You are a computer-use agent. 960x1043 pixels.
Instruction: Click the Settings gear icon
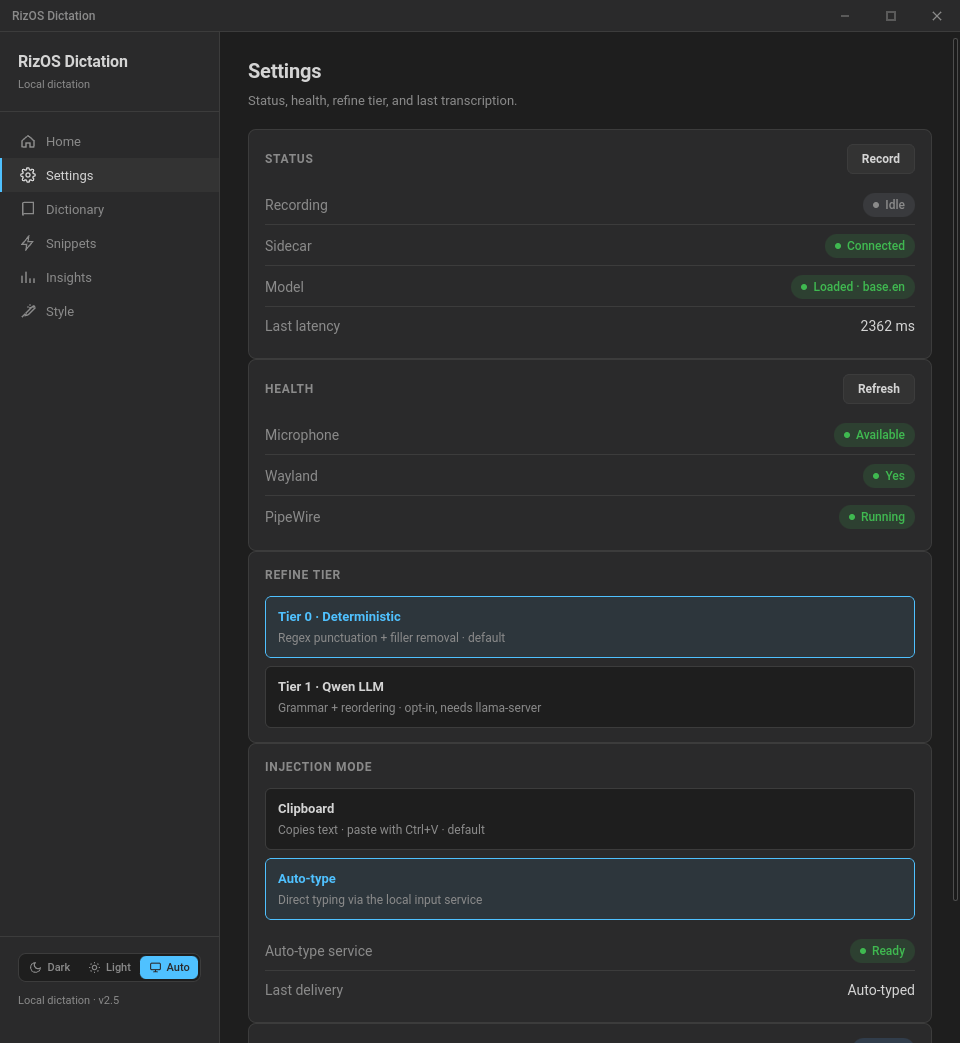28,176
